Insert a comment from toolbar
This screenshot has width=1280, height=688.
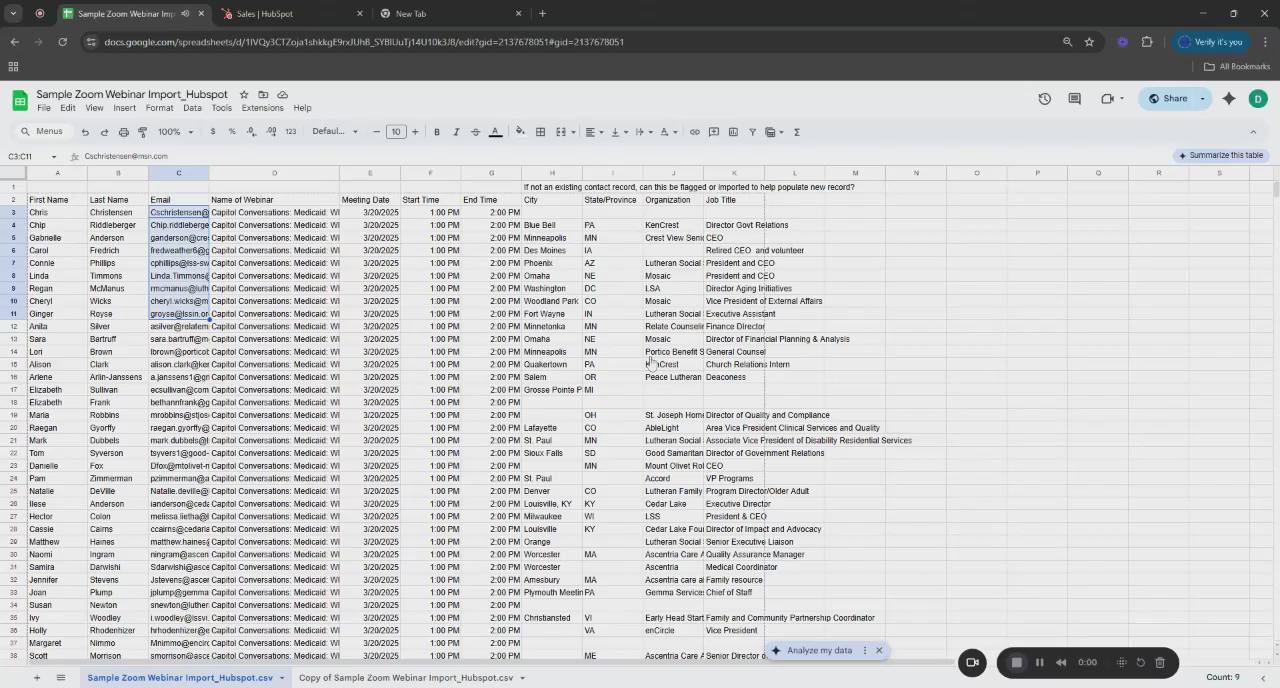714,132
